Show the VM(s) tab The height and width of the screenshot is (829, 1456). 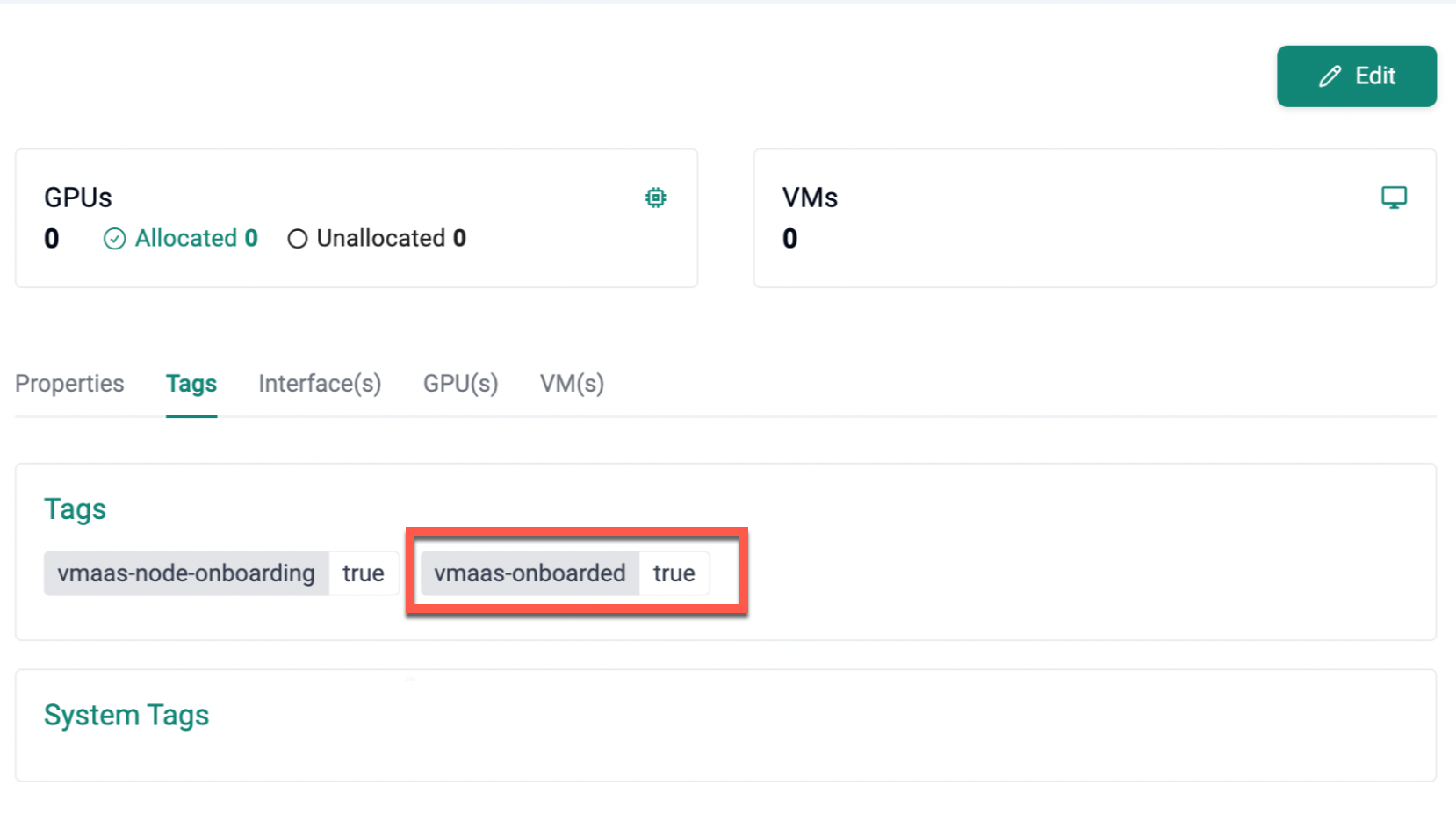[x=572, y=384]
